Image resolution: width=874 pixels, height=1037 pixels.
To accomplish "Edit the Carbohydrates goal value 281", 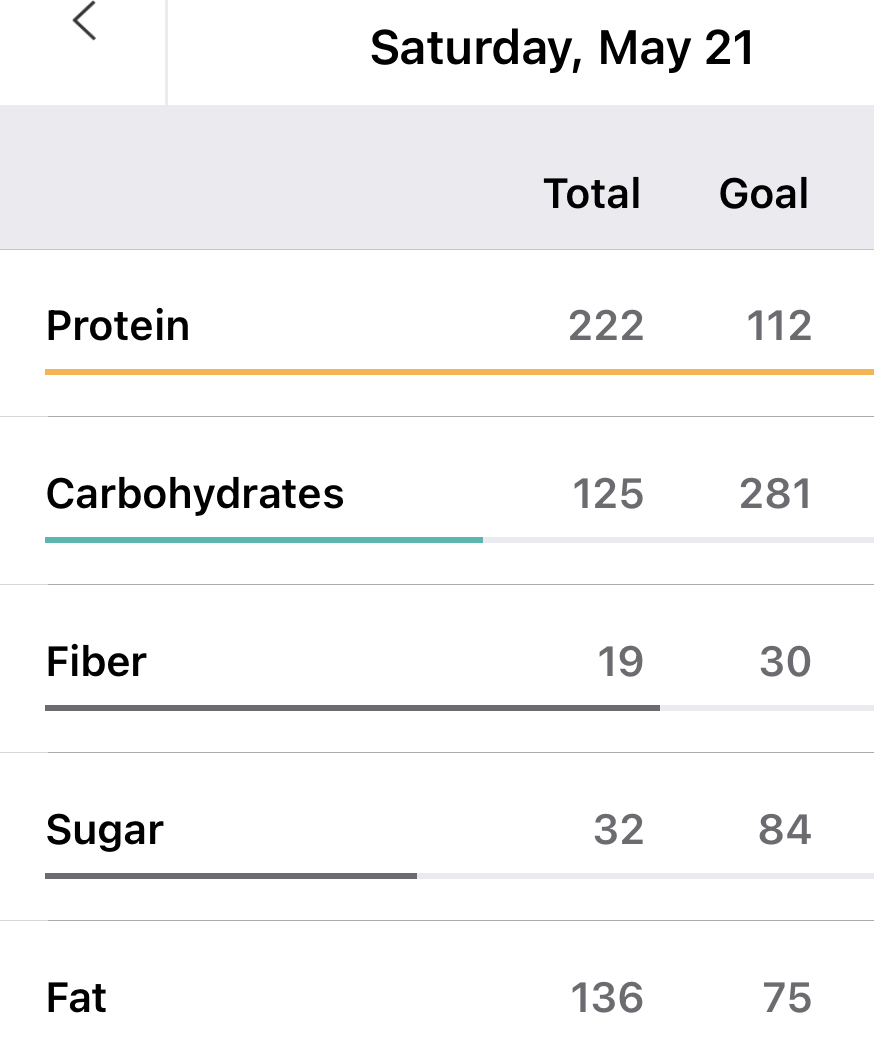I will [x=775, y=494].
